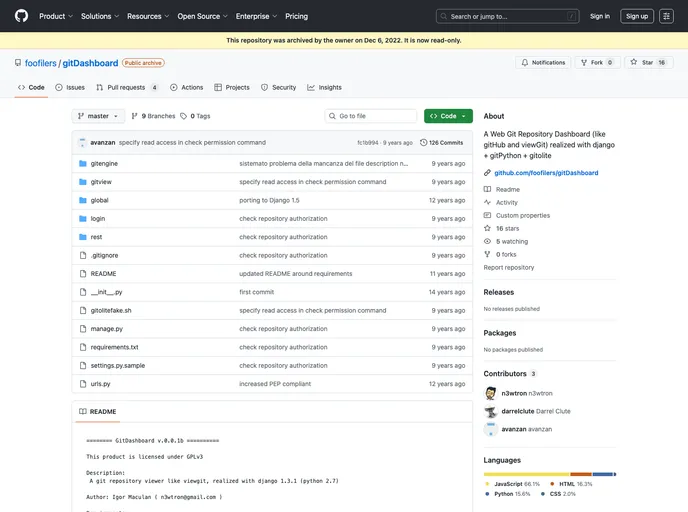Click the orange HTML segment of language bar
Viewport: 688px width, 512px height.
pos(581,474)
